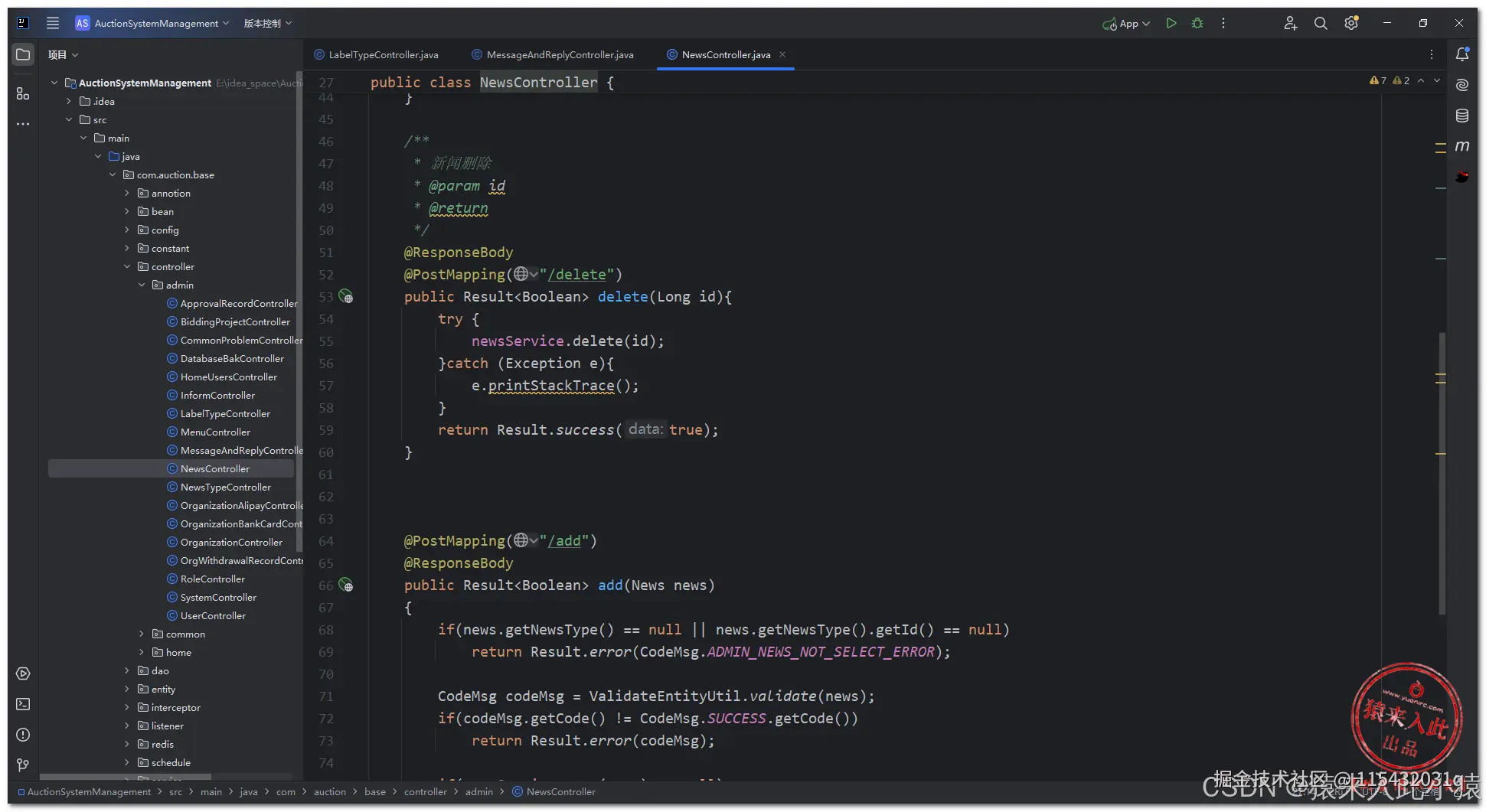Open the Terminal tool window

[23, 704]
